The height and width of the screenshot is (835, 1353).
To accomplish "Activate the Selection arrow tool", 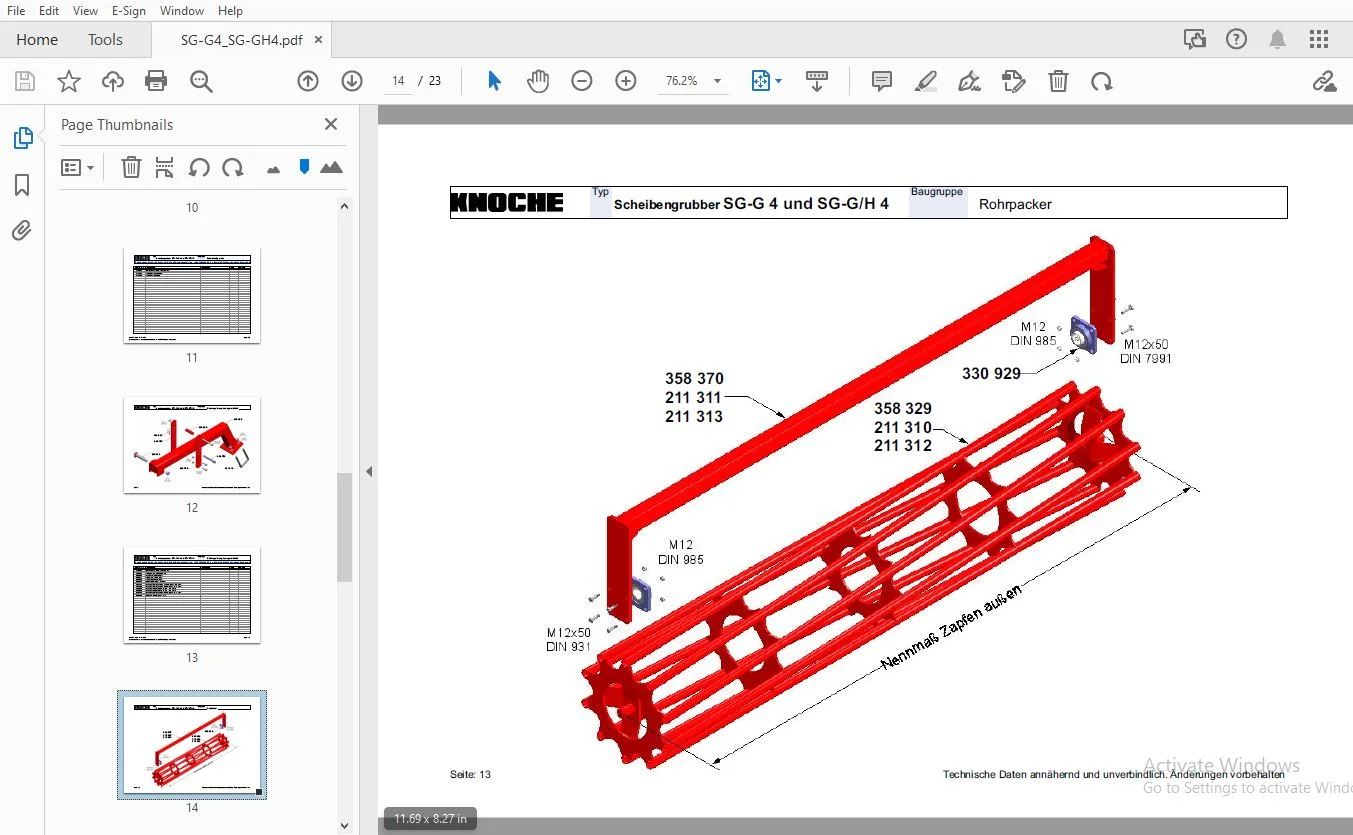I will 494,81.
